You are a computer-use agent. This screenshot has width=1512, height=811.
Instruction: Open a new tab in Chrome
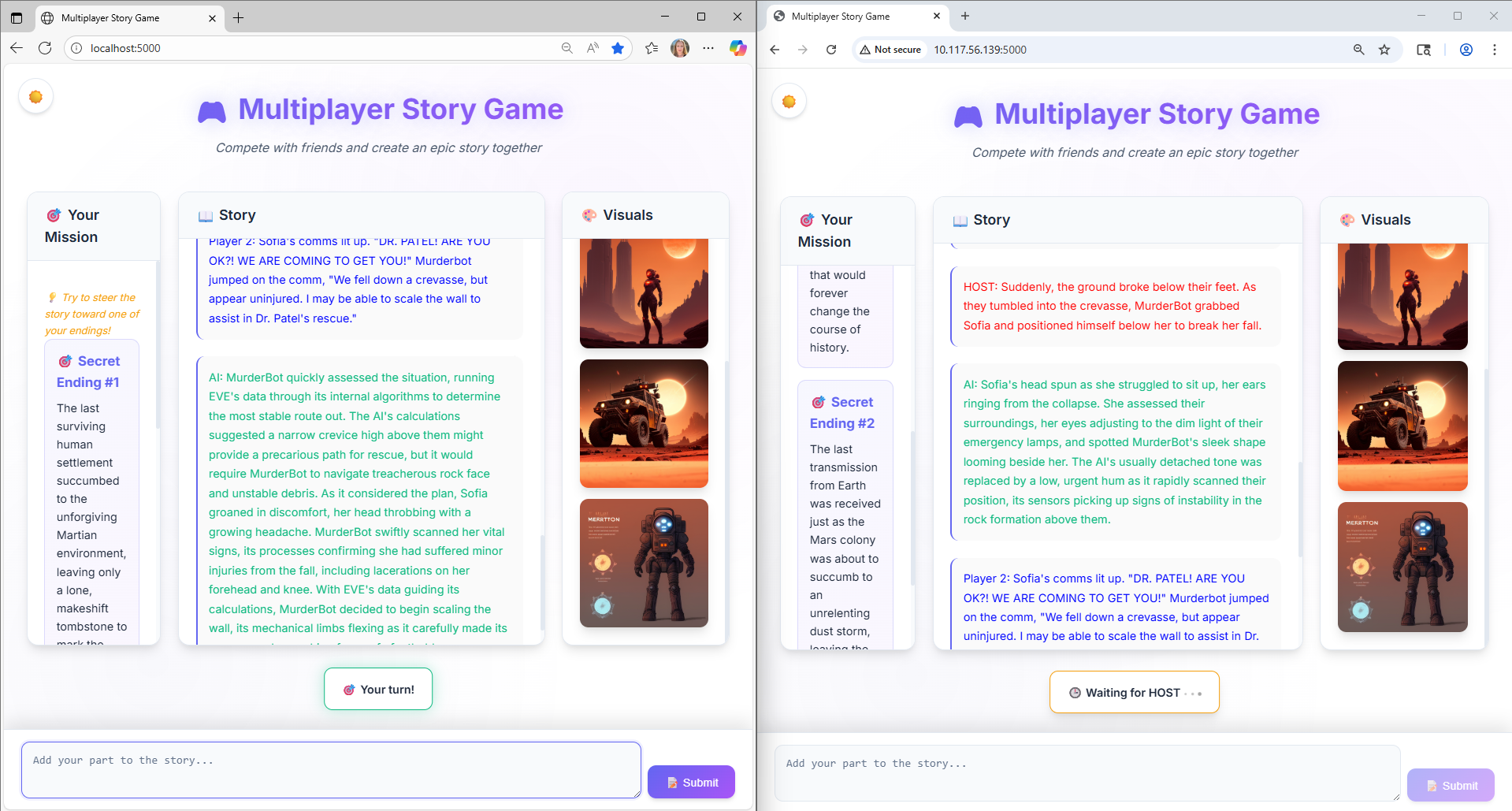click(965, 16)
